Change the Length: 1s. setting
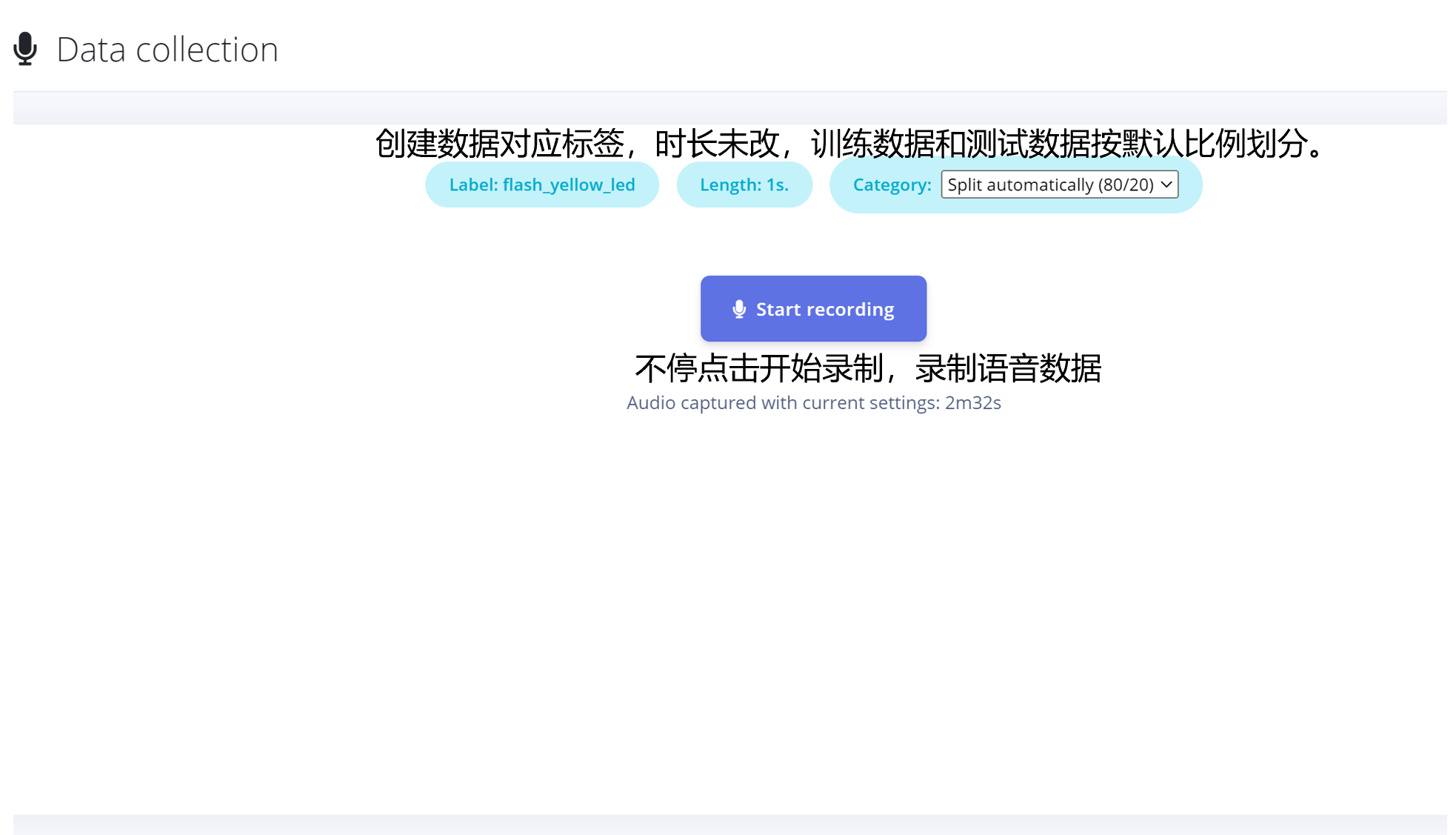The width and height of the screenshot is (1456, 835). [744, 184]
